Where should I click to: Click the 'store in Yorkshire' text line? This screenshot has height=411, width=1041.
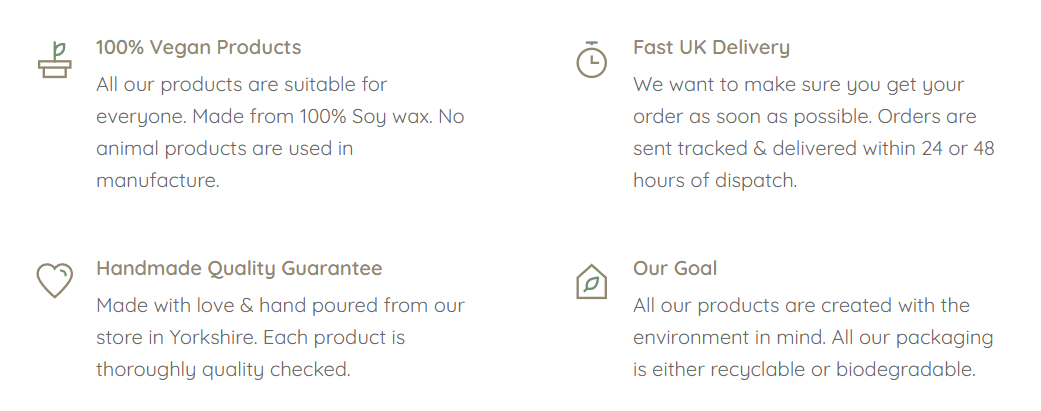point(250,337)
